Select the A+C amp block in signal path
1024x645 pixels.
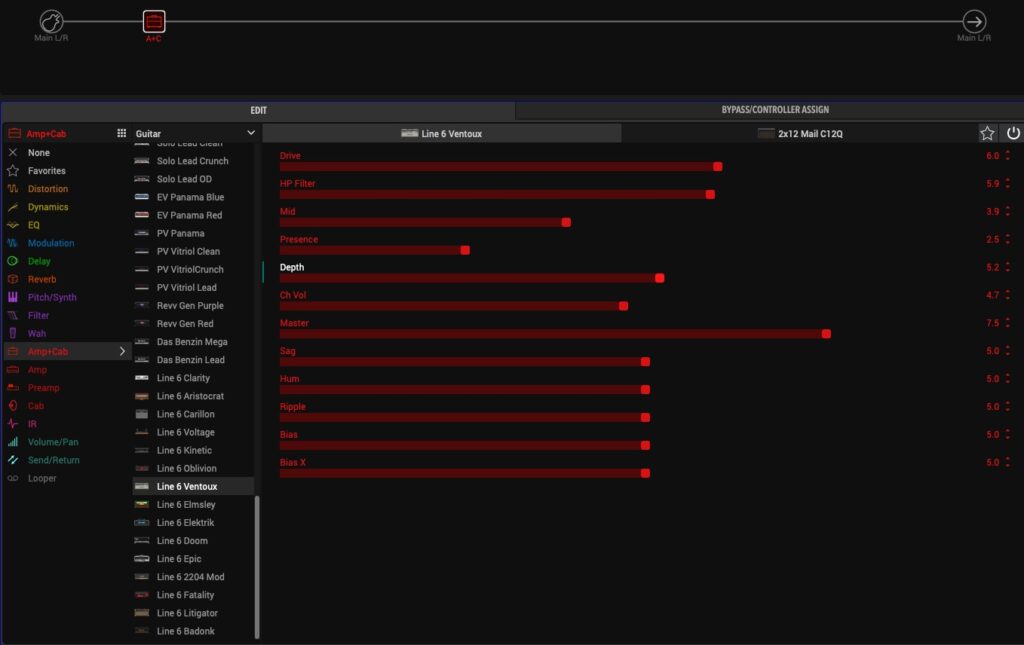[153, 21]
